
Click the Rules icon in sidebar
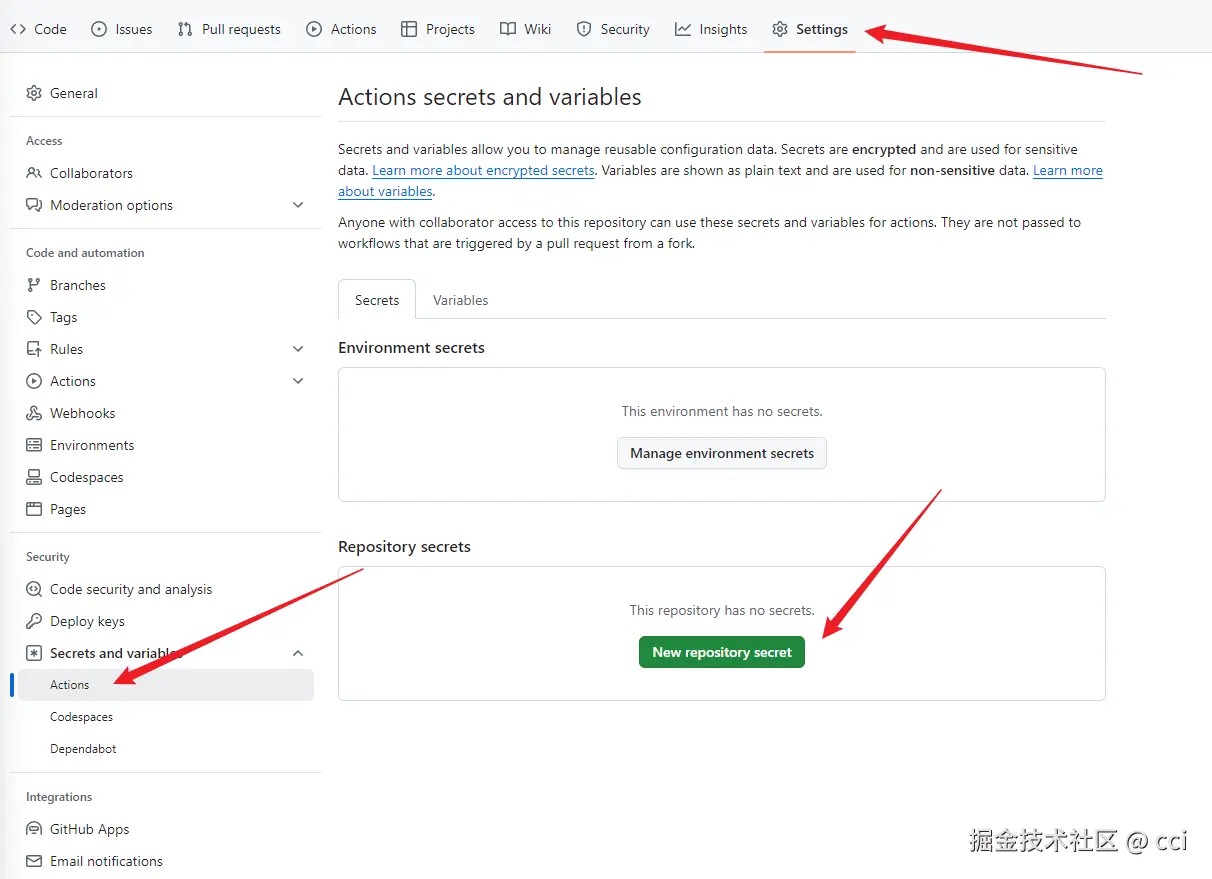tap(34, 349)
